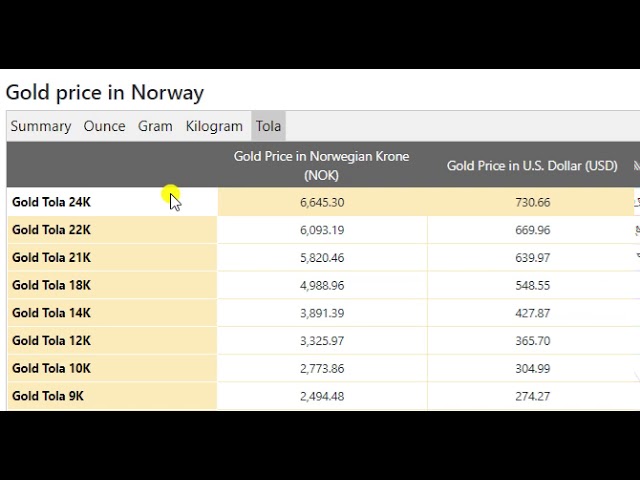Click the 274.27 USD value for 9K
Image resolution: width=640 pixels, height=480 pixels.
click(532, 396)
